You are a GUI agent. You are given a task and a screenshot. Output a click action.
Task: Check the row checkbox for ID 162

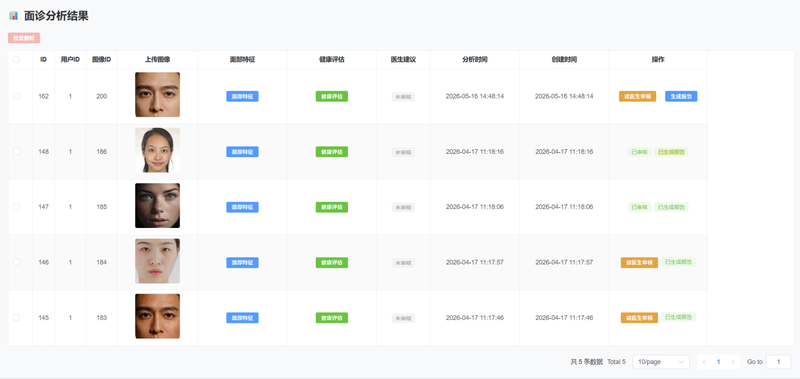(16, 96)
